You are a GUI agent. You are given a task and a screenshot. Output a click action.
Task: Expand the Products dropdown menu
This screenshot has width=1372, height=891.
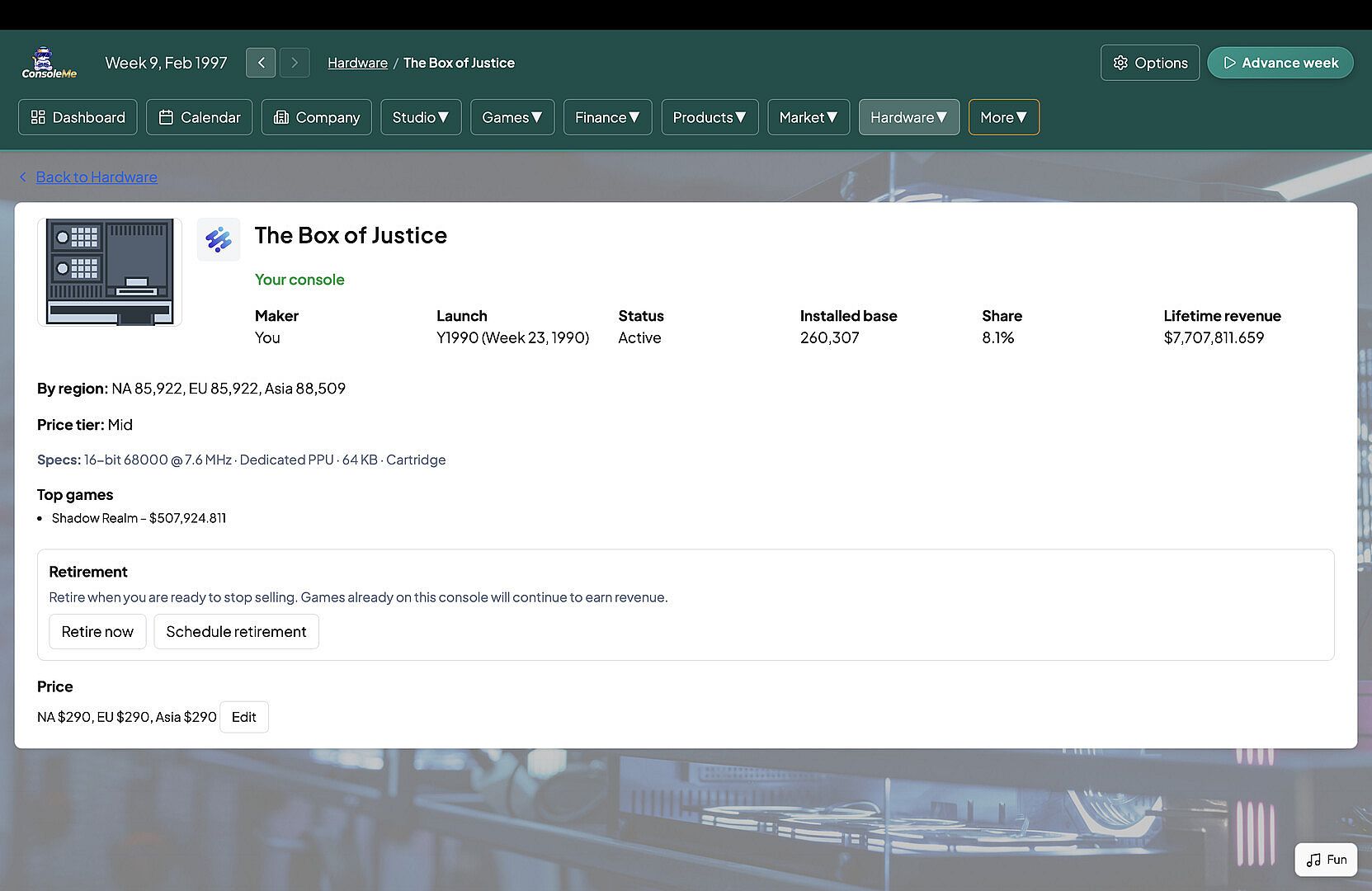[709, 117]
